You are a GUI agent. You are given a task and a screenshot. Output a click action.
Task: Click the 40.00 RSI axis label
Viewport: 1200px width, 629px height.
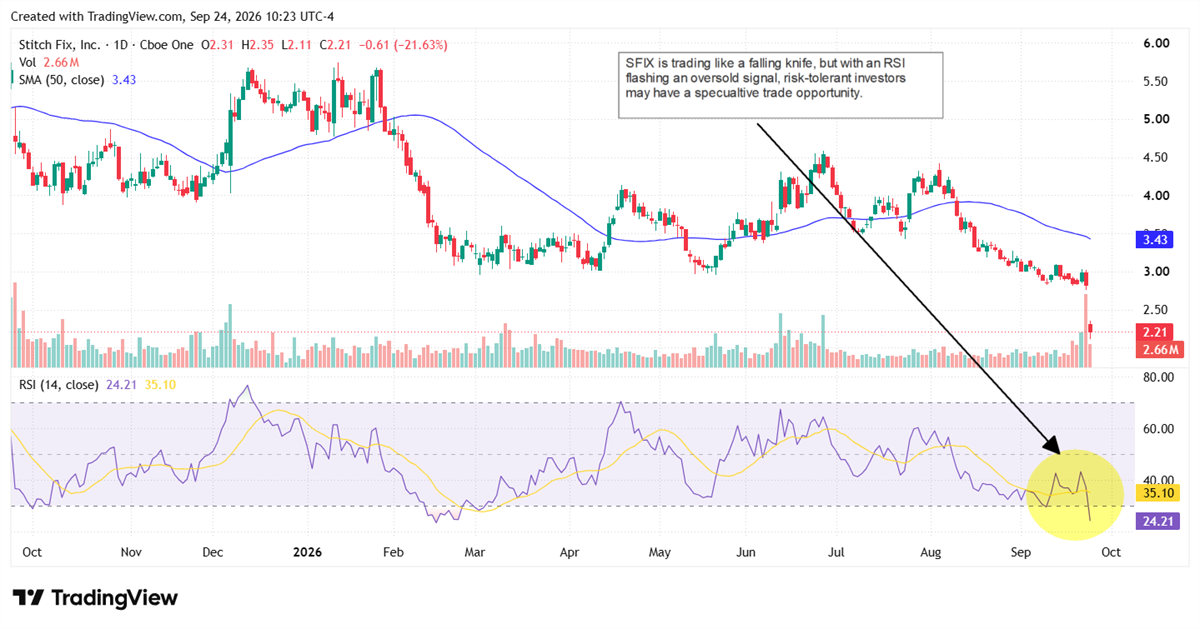pos(1158,480)
